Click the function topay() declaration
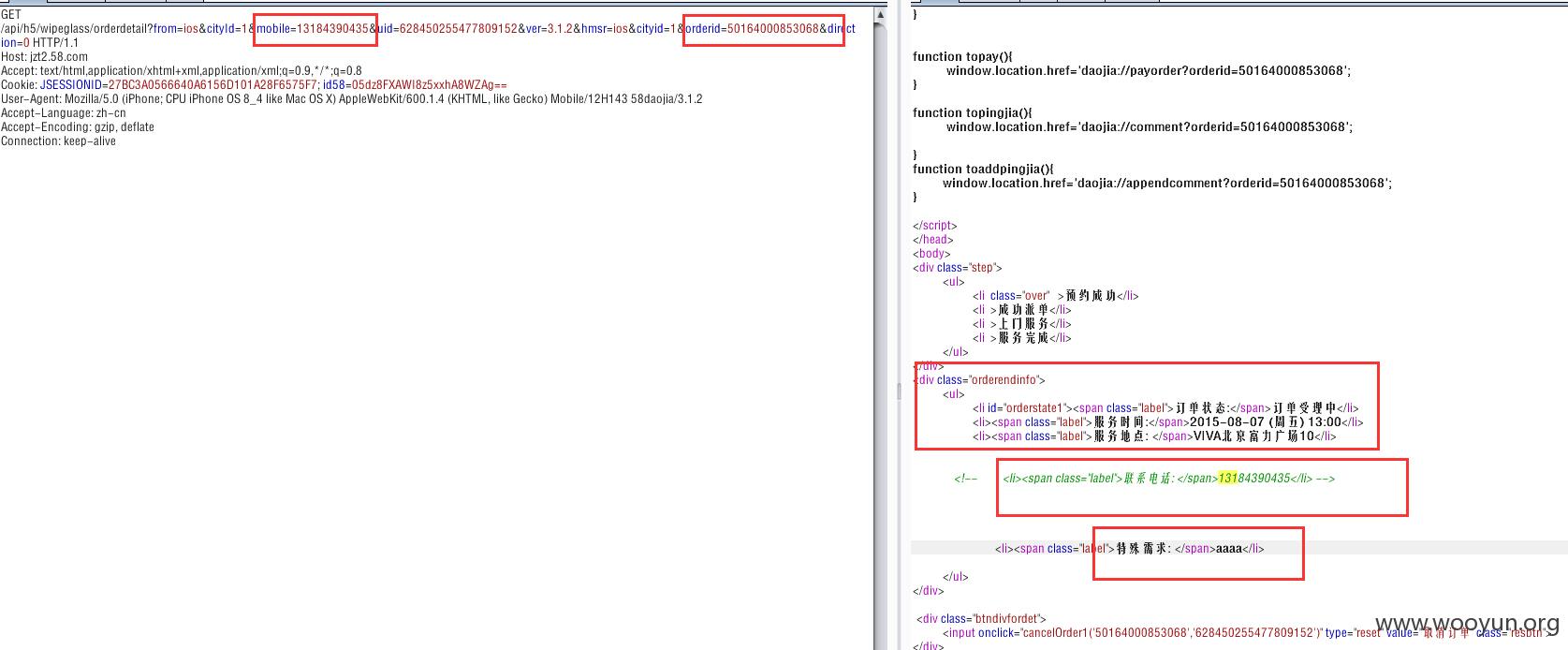The image size is (1568, 650). (962, 57)
